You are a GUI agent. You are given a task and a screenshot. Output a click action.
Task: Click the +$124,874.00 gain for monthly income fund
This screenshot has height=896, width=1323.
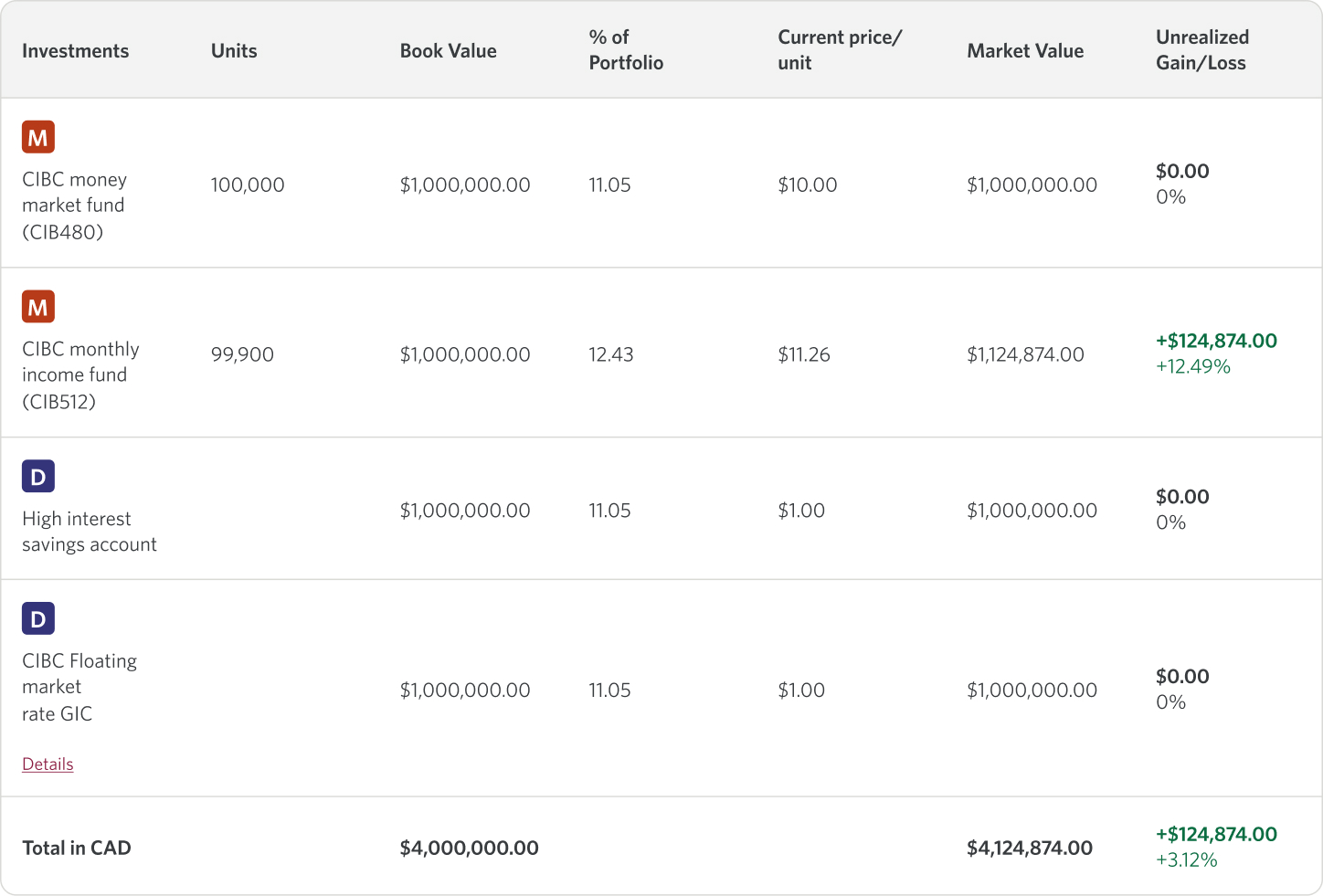tap(1216, 341)
